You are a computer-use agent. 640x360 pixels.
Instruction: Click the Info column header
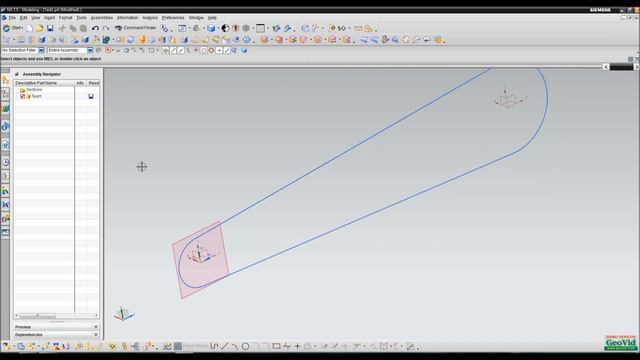point(80,83)
